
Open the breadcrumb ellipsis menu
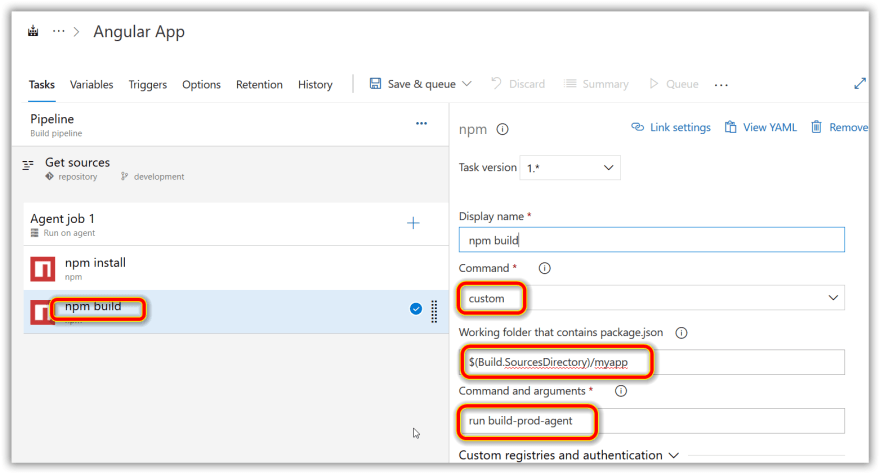coord(58,31)
